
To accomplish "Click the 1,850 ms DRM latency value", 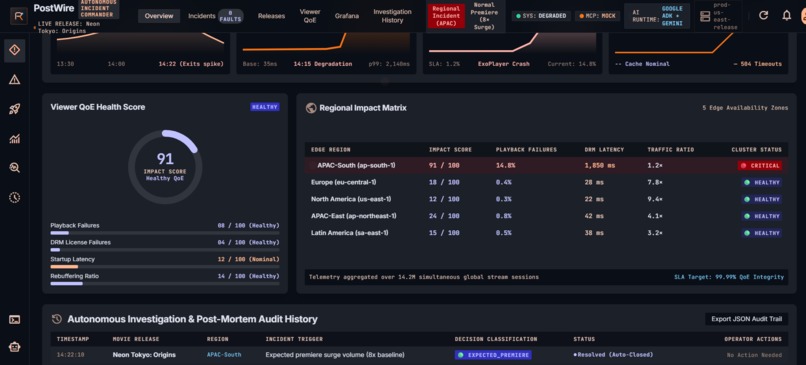I will pyautogui.click(x=599, y=166).
